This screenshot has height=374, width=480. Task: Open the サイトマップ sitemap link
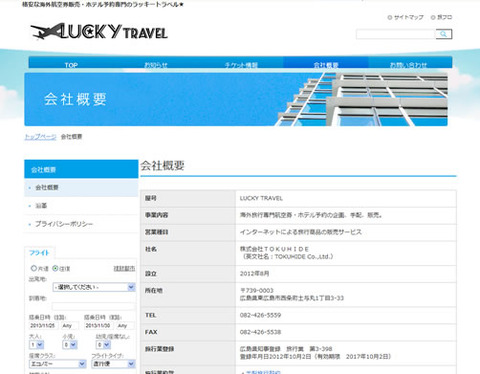[x=408, y=17]
